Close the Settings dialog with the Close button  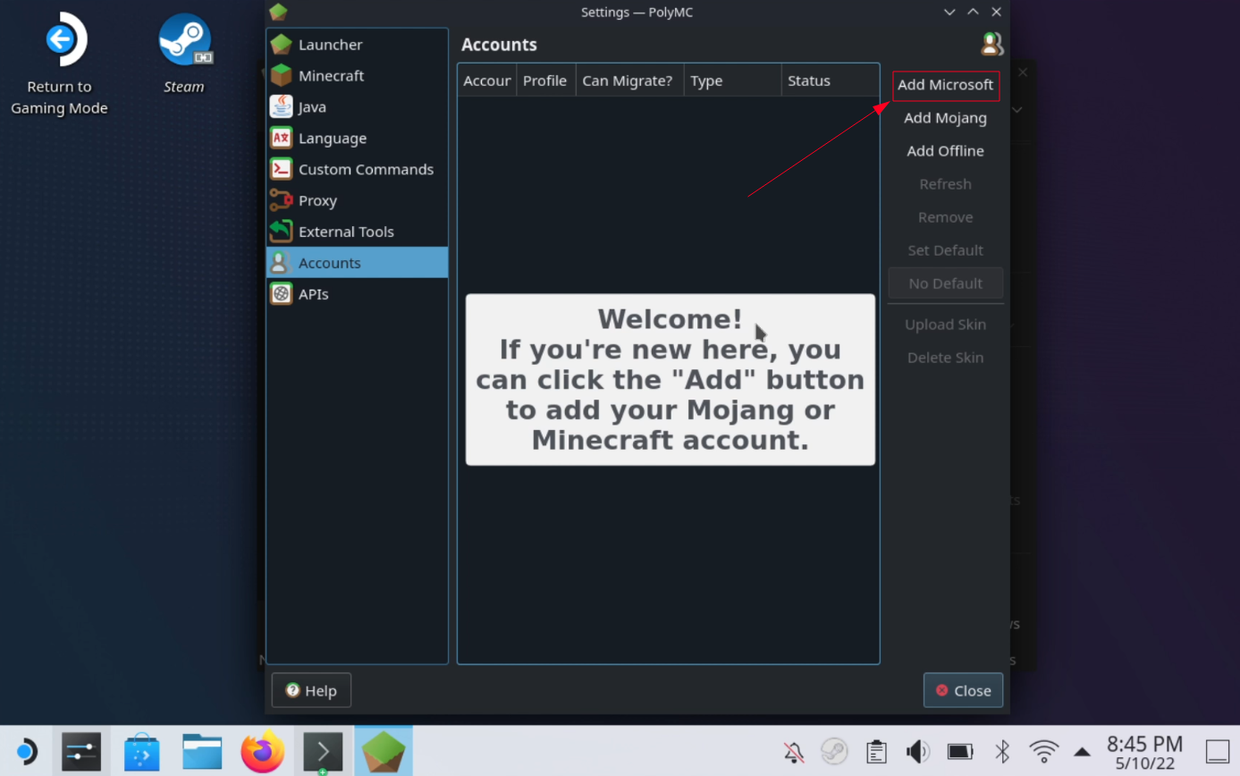click(x=963, y=690)
